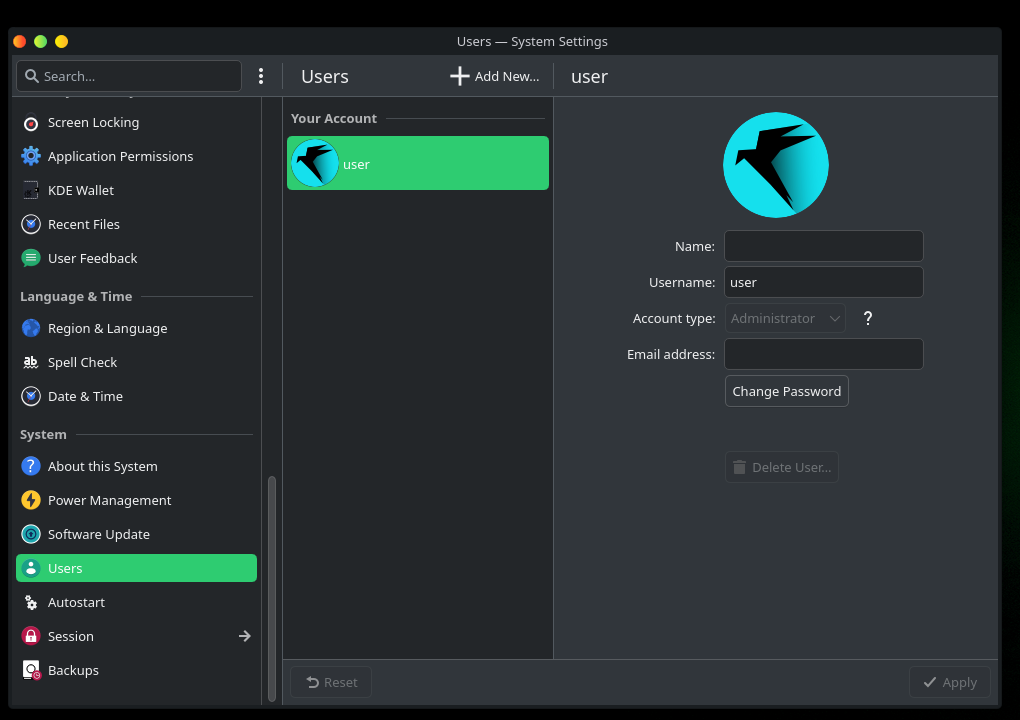Click the Software Update icon
The width and height of the screenshot is (1020, 720).
pos(31,535)
